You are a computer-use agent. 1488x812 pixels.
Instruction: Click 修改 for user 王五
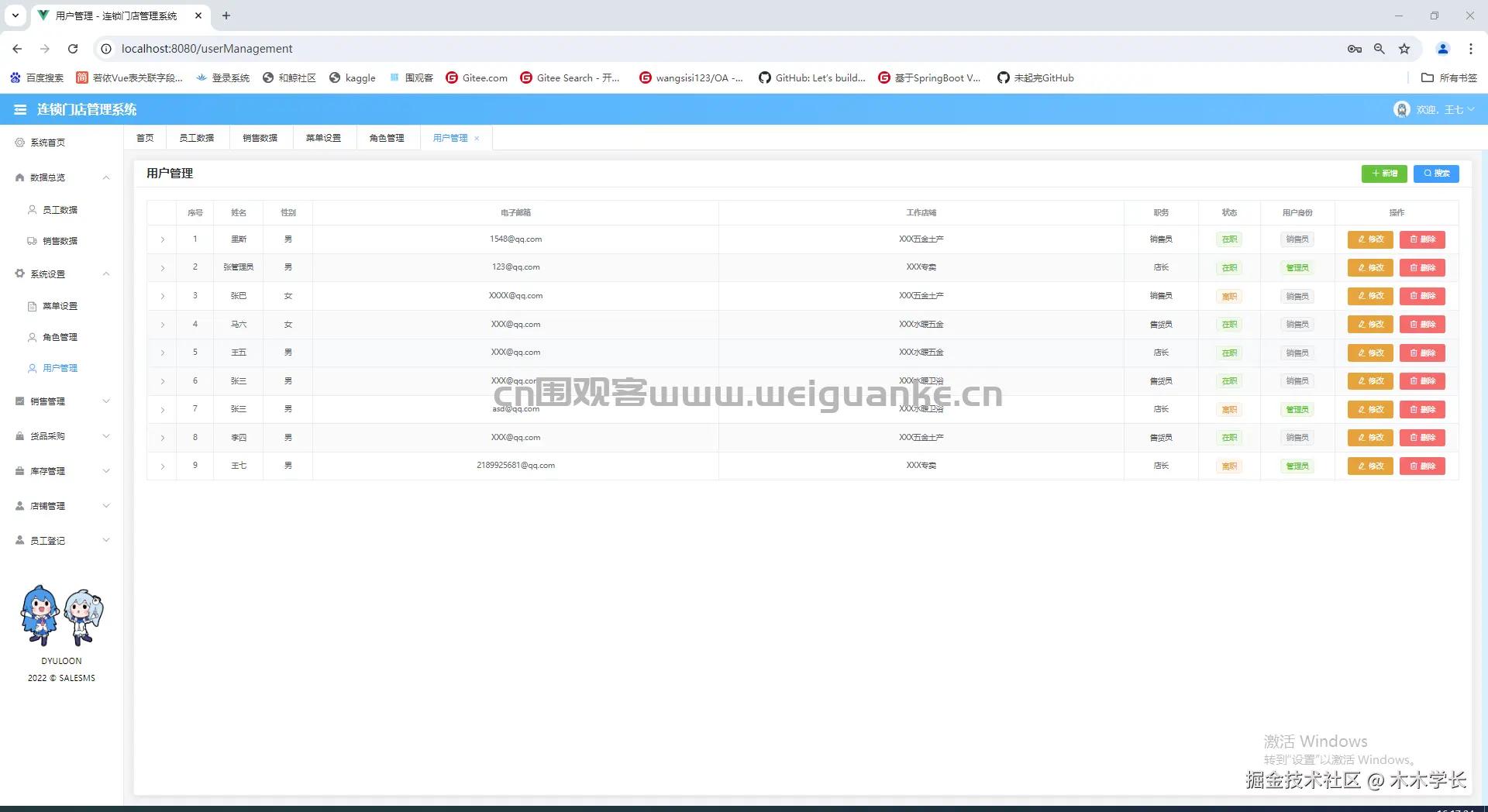coord(1370,353)
